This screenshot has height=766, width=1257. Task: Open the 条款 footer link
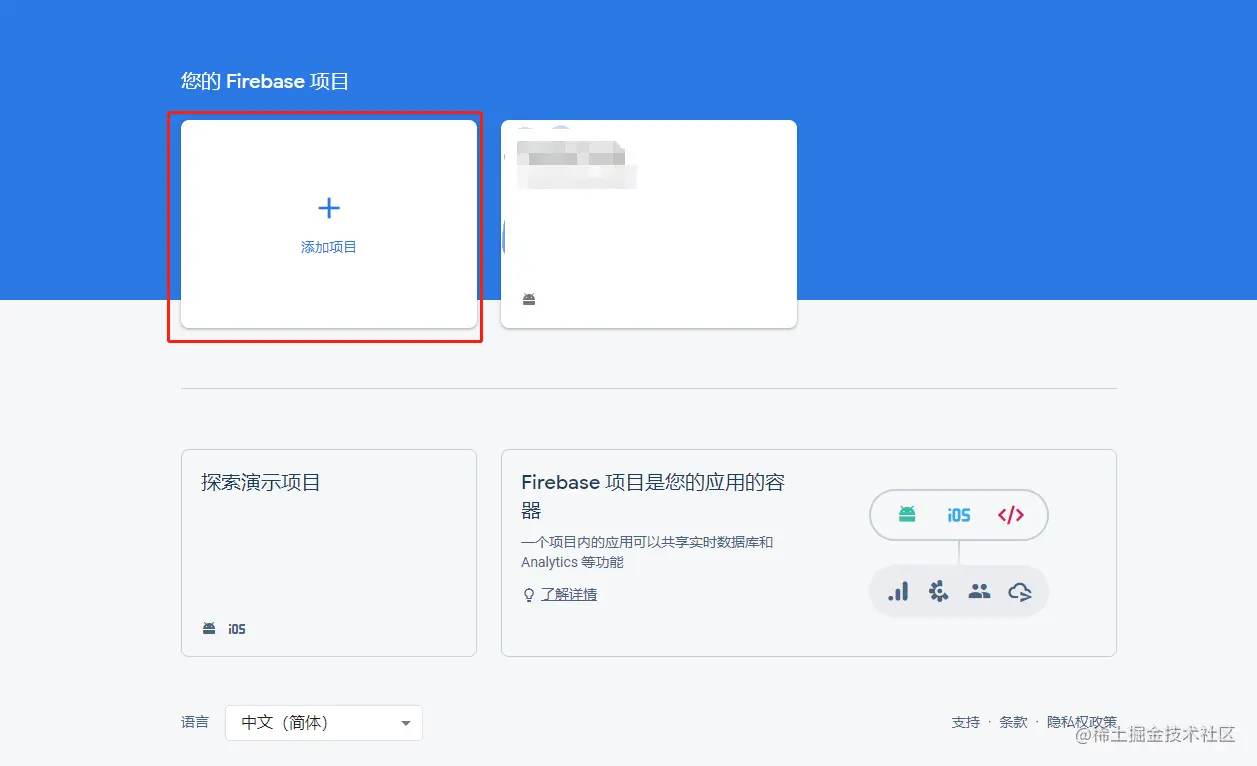[x=1013, y=721]
